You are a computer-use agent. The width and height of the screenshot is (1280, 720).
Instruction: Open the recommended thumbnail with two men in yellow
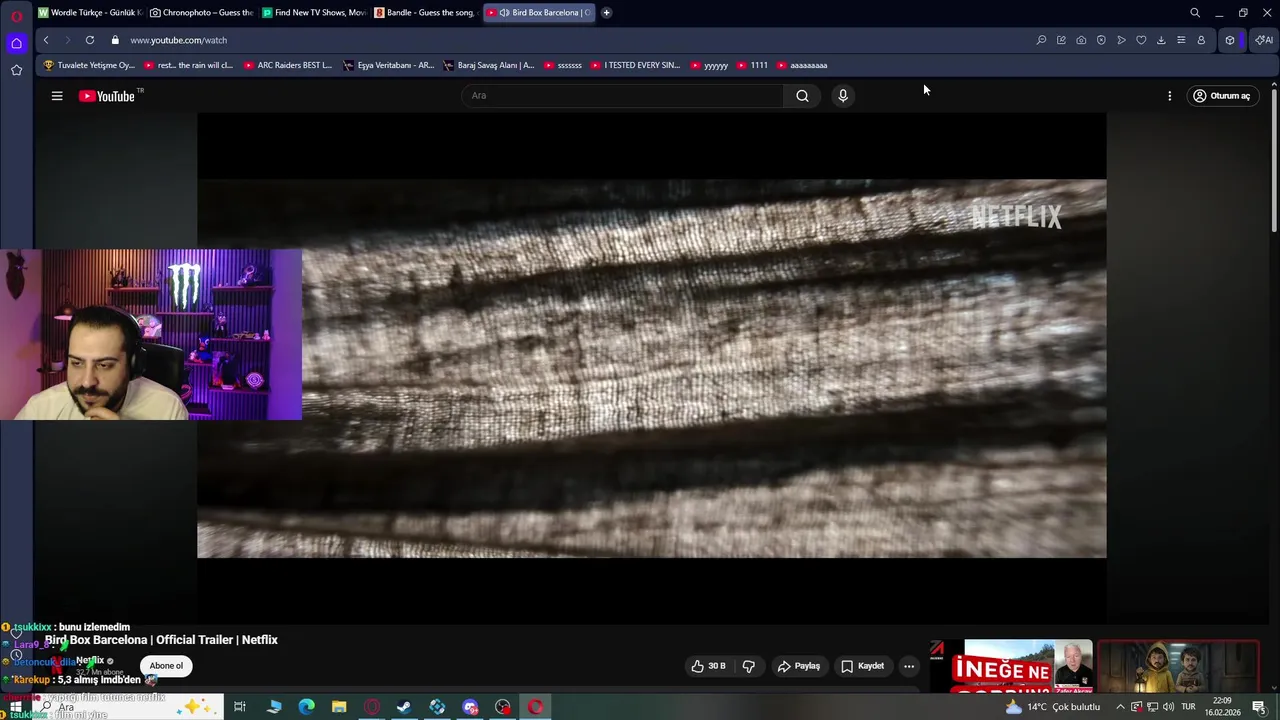click(x=1178, y=666)
